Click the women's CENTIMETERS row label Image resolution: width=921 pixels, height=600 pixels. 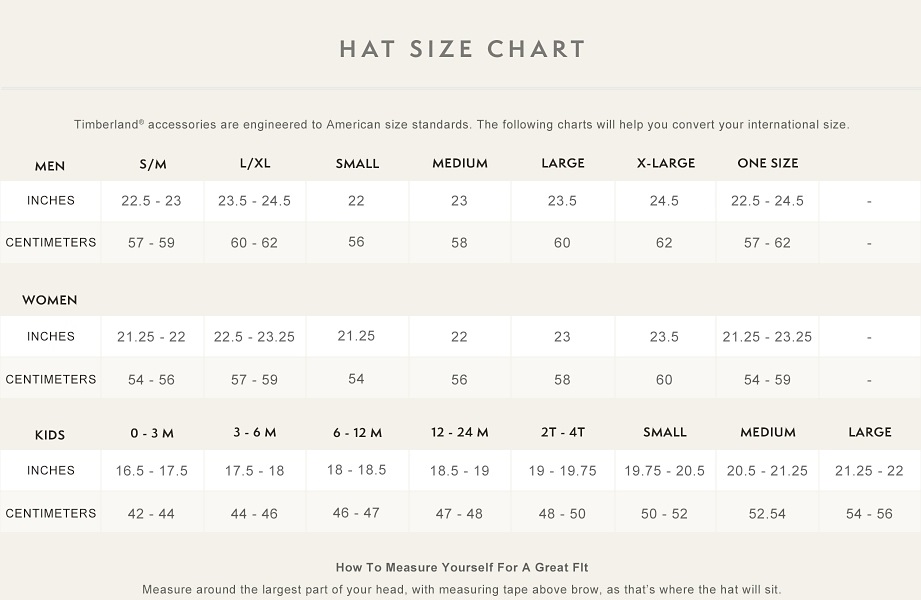[x=51, y=380]
